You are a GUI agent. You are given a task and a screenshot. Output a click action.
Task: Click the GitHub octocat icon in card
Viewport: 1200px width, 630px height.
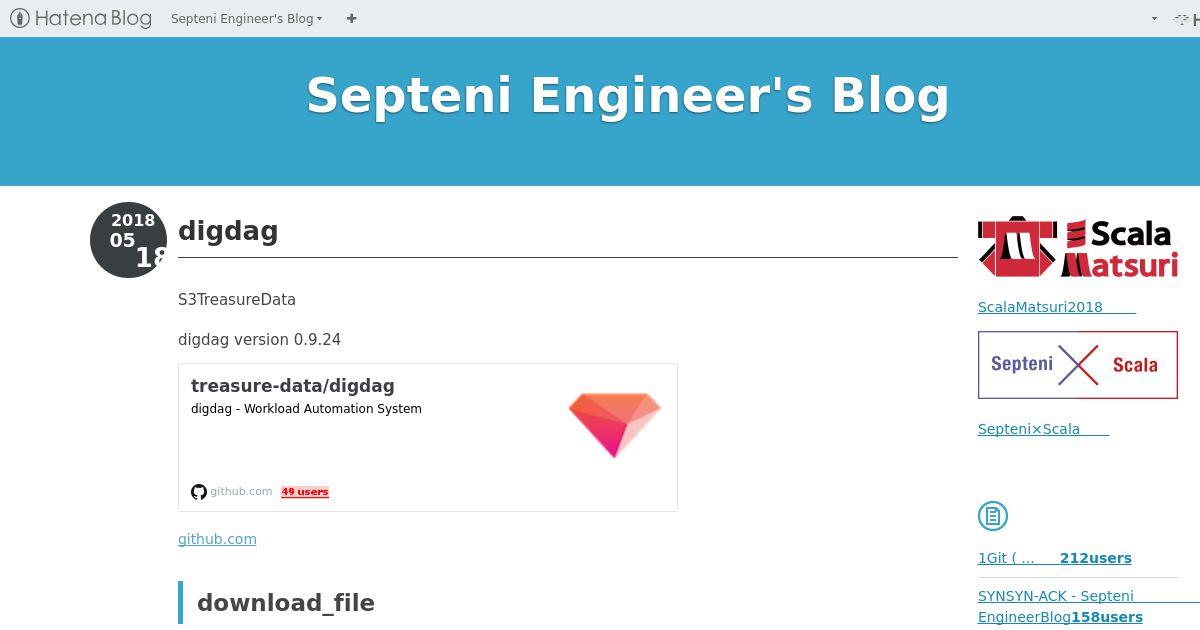(x=199, y=492)
